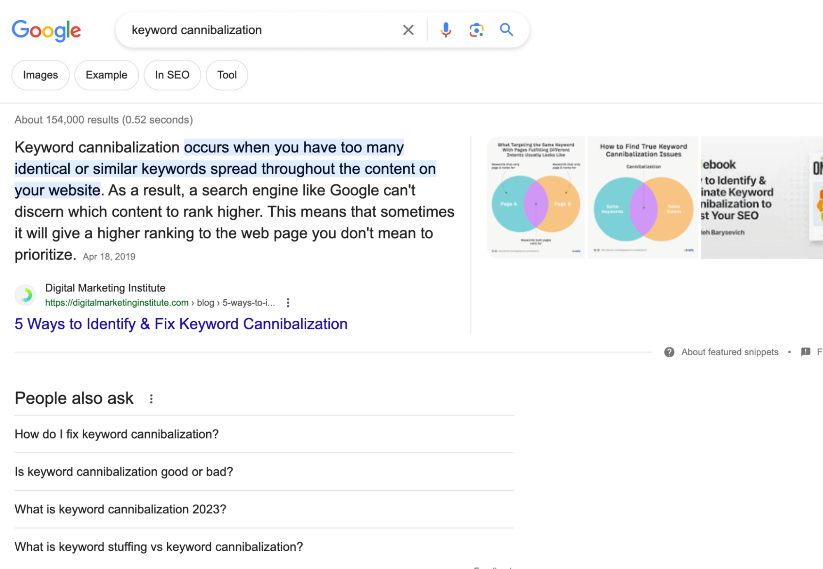Open "5 Ways to Identify & Fix Keyword Cannibalization"
This screenshot has width=823, height=569.
coord(181,324)
